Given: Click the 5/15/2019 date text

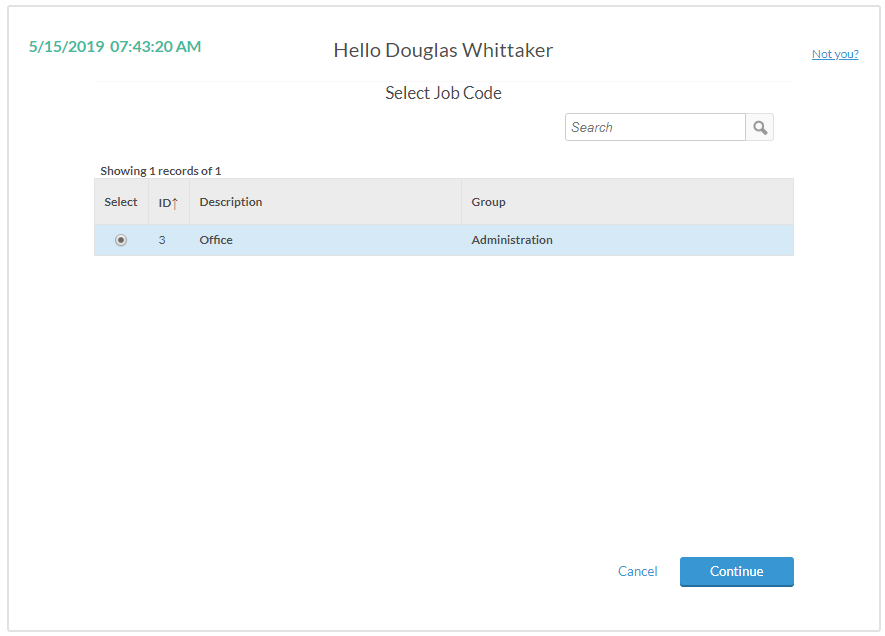Looking at the screenshot, I should (66, 47).
